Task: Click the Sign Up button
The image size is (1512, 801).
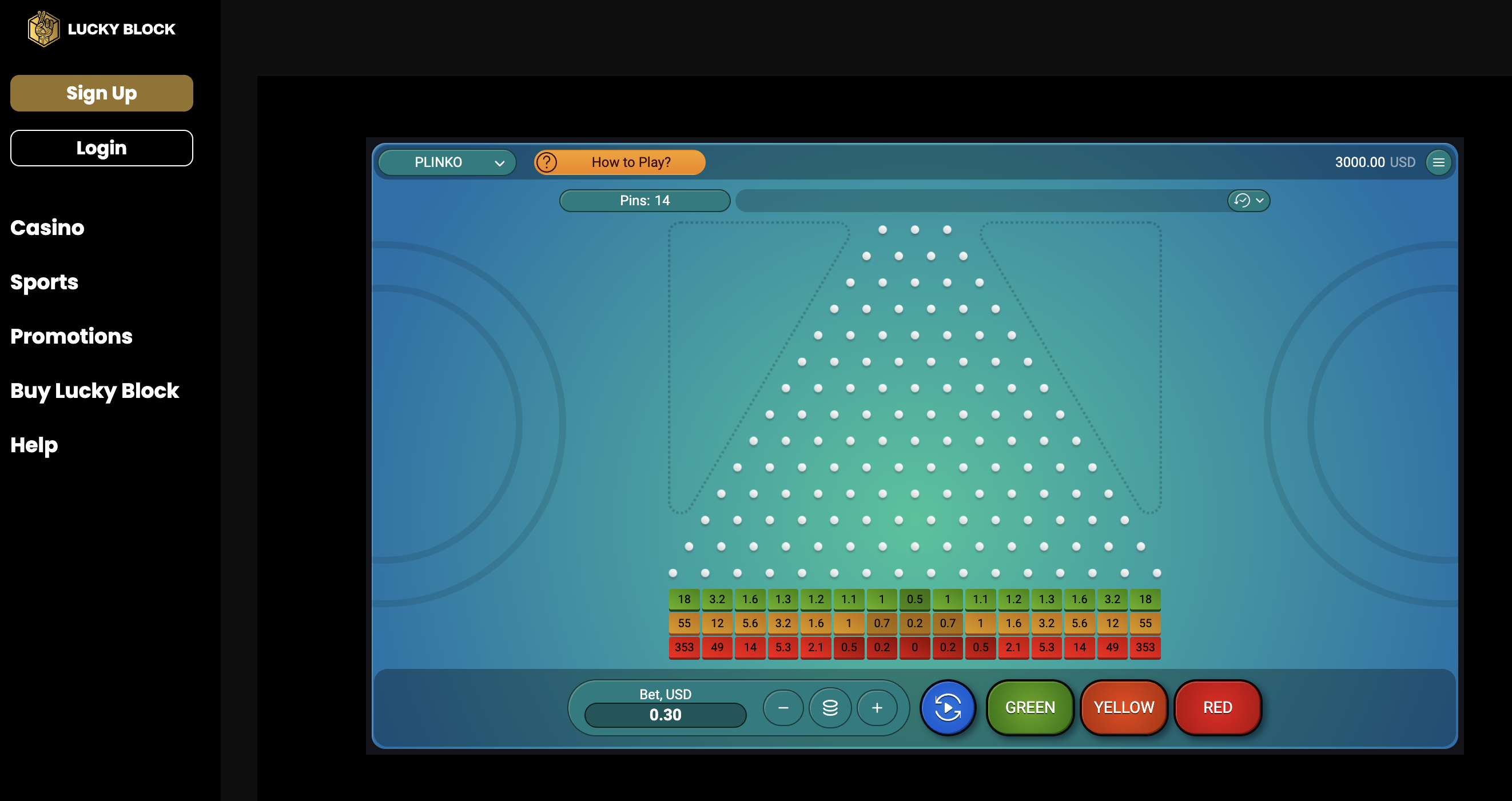Action: click(101, 93)
